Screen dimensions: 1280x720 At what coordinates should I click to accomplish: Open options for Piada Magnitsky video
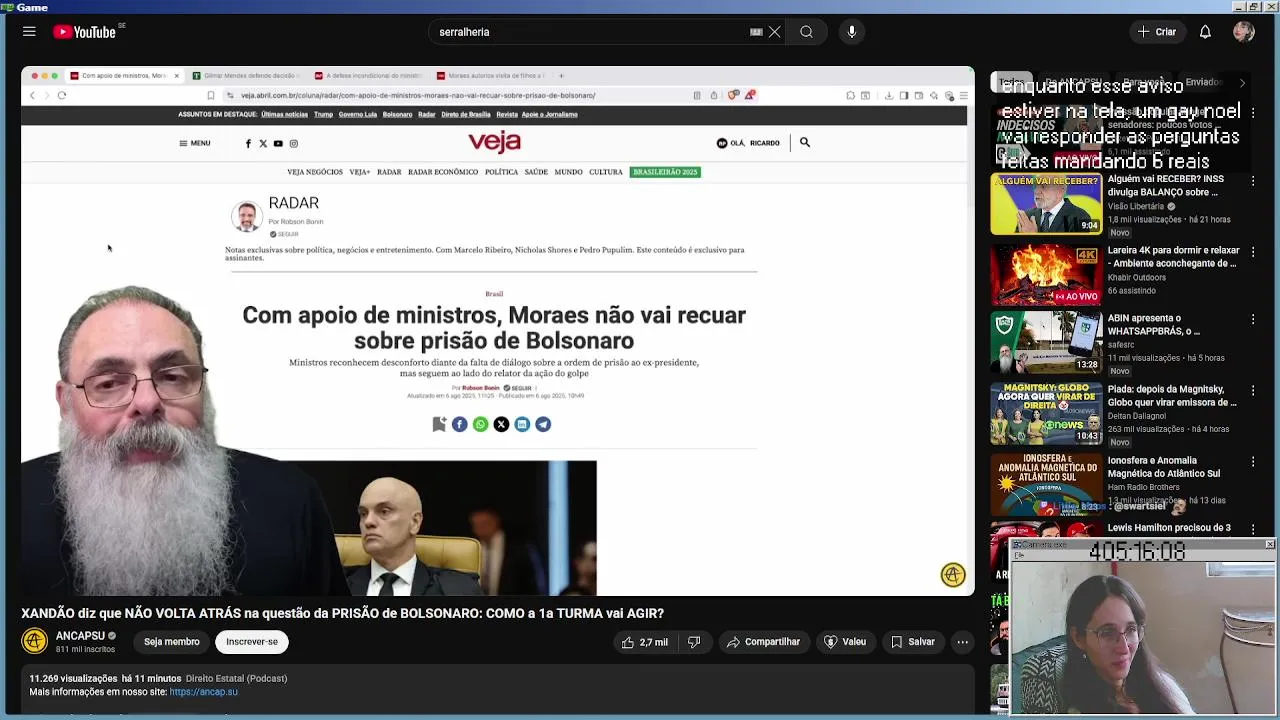1253,391
